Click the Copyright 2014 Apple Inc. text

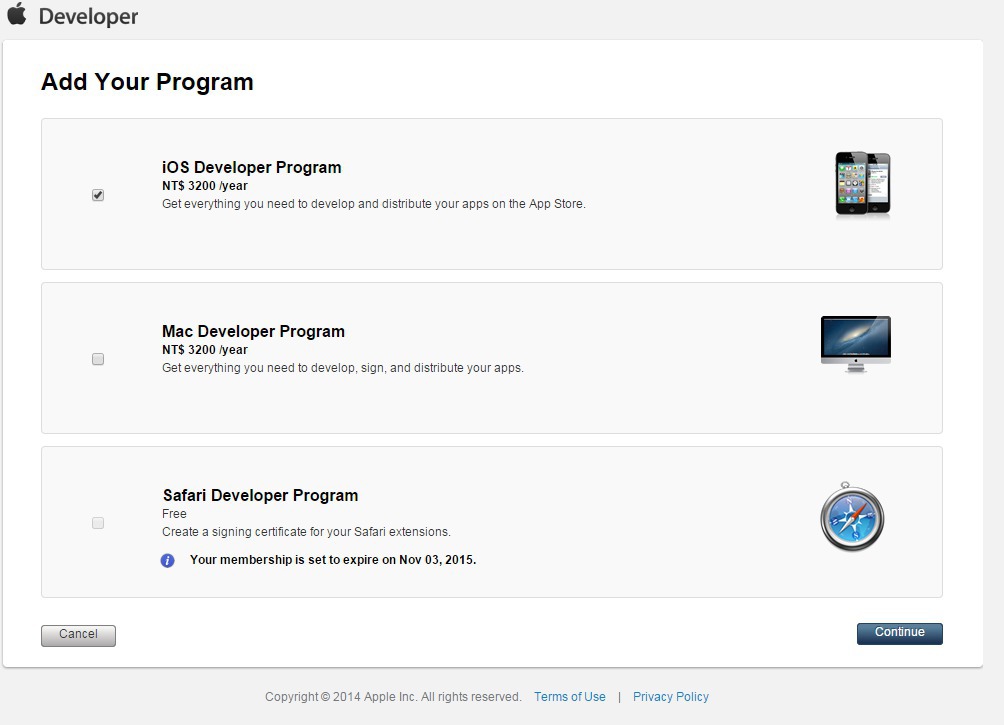[x=393, y=697]
